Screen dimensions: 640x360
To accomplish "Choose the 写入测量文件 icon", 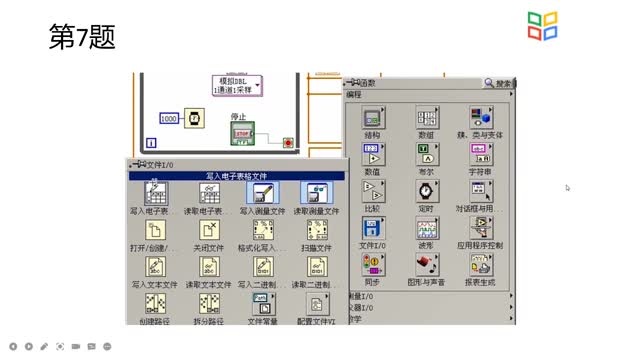I will point(263,193).
